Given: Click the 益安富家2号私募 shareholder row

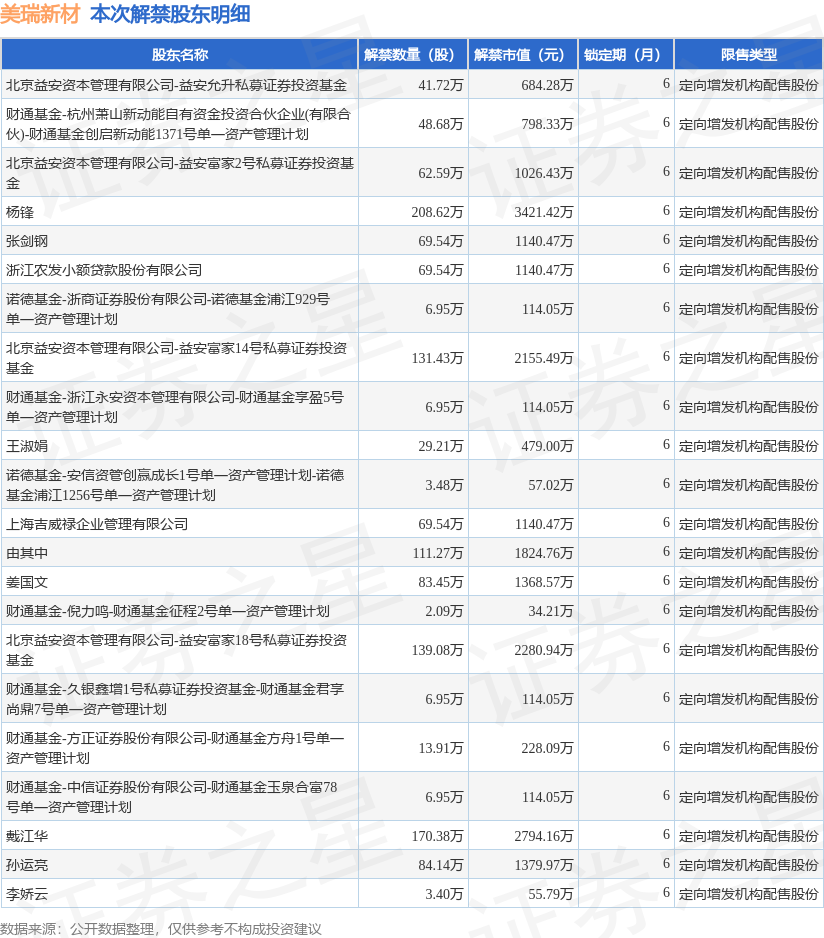Looking at the screenshot, I should point(412,173).
